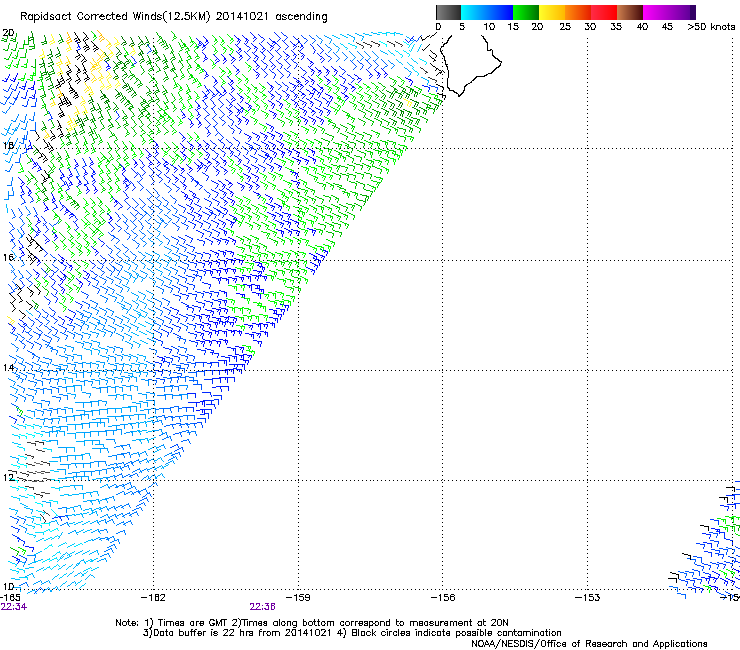The image size is (740, 650).
Task: Click latitude label '18'
Action: [8, 145]
